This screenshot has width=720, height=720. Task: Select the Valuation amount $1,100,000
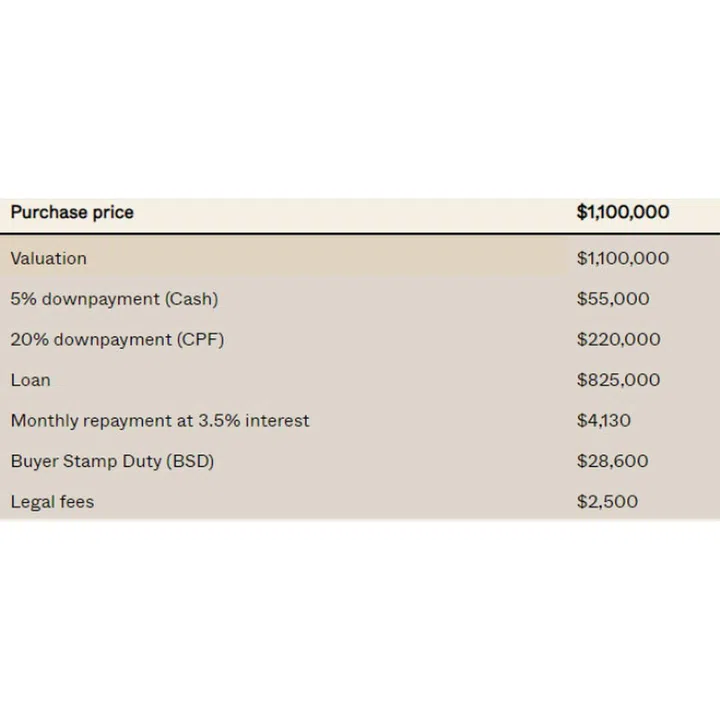pyautogui.click(x=623, y=258)
